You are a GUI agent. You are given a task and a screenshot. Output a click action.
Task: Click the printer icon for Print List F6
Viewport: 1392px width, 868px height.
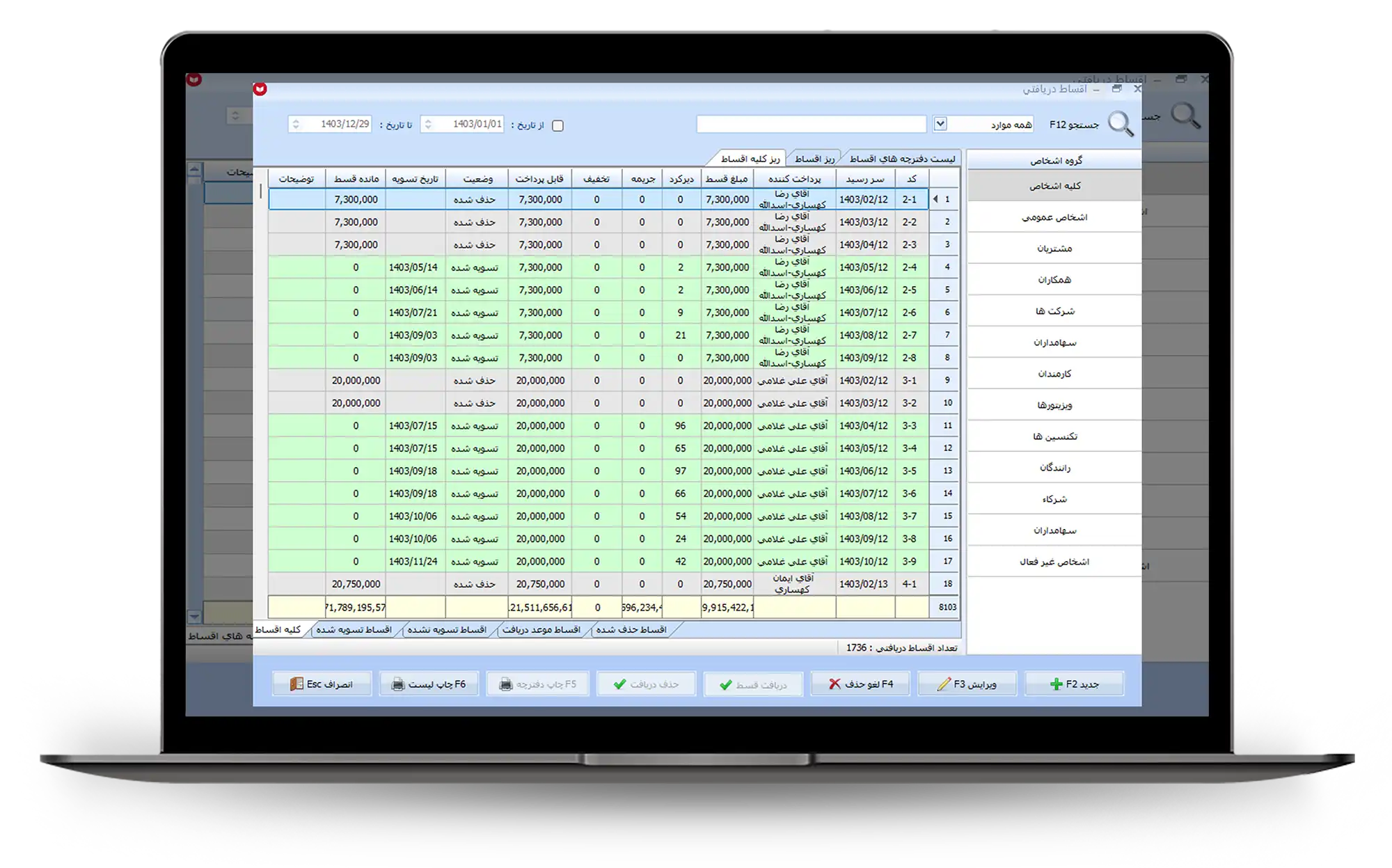click(398, 684)
